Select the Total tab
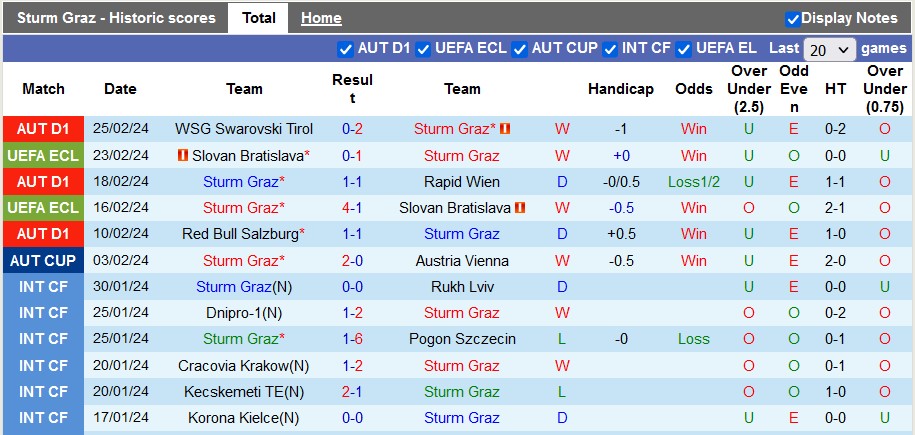Image resolution: width=915 pixels, height=435 pixels. coord(259,18)
